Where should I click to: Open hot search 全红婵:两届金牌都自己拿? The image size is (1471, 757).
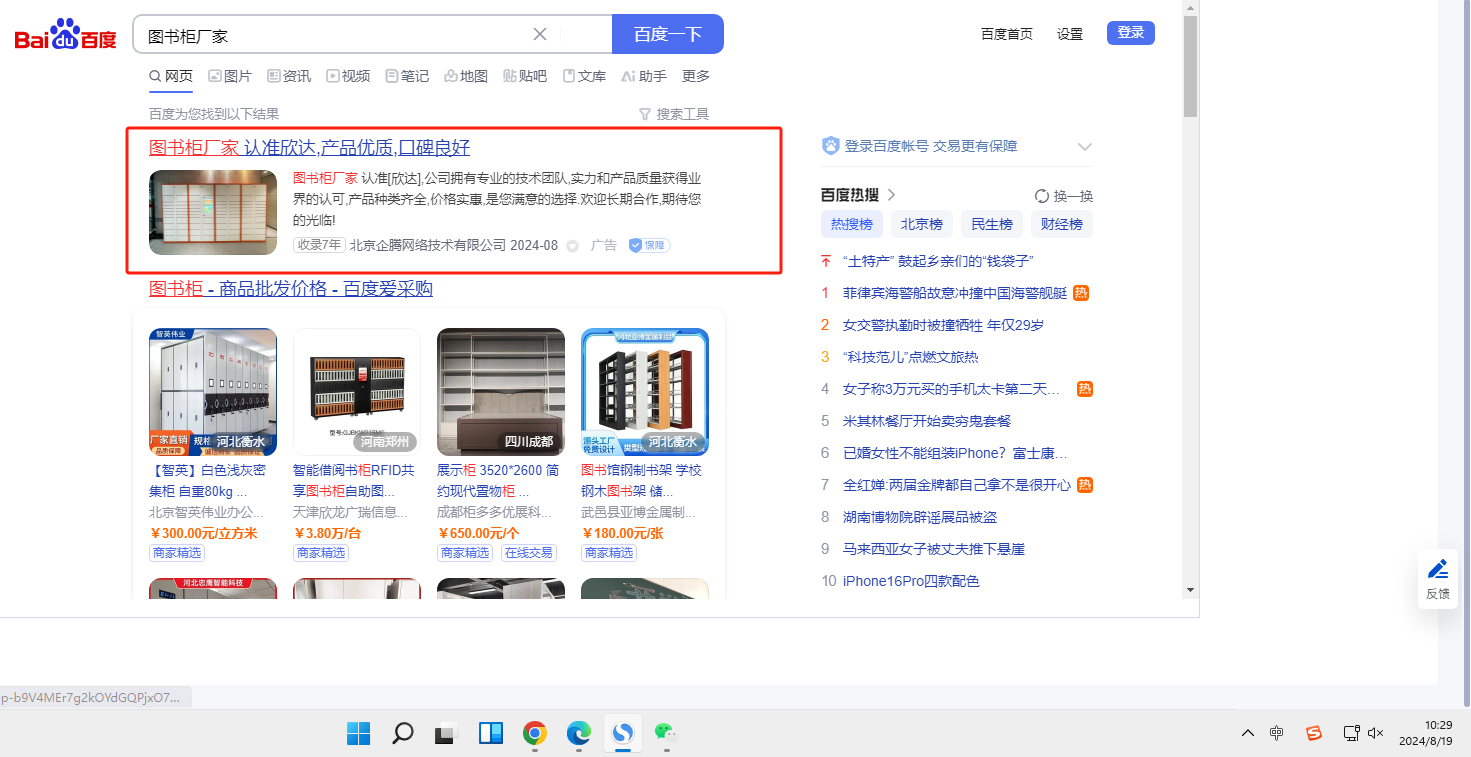tap(957, 485)
